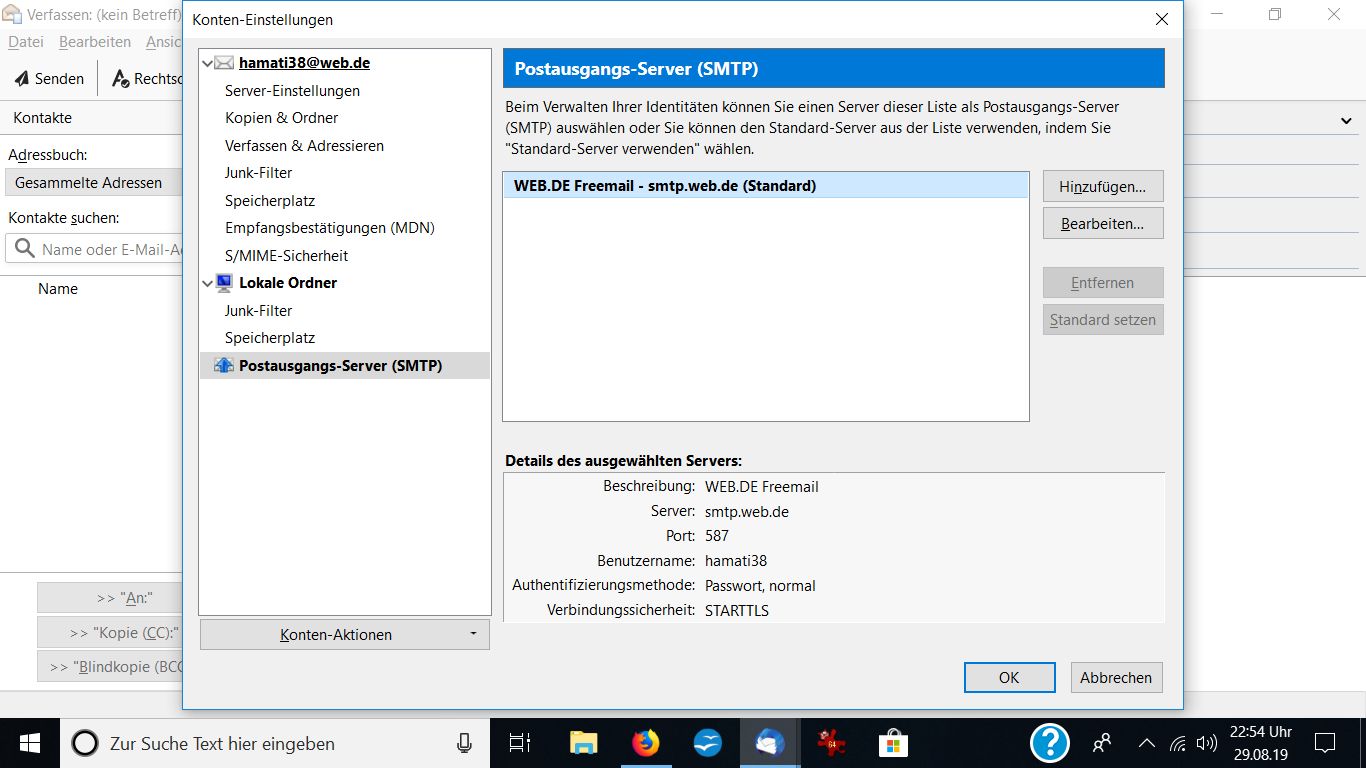Image resolution: width=1366 pixels, height=768 pixels.
Task: Open the taskbar clock showing 22:54 Uhr
Action: coord(1260,743)
